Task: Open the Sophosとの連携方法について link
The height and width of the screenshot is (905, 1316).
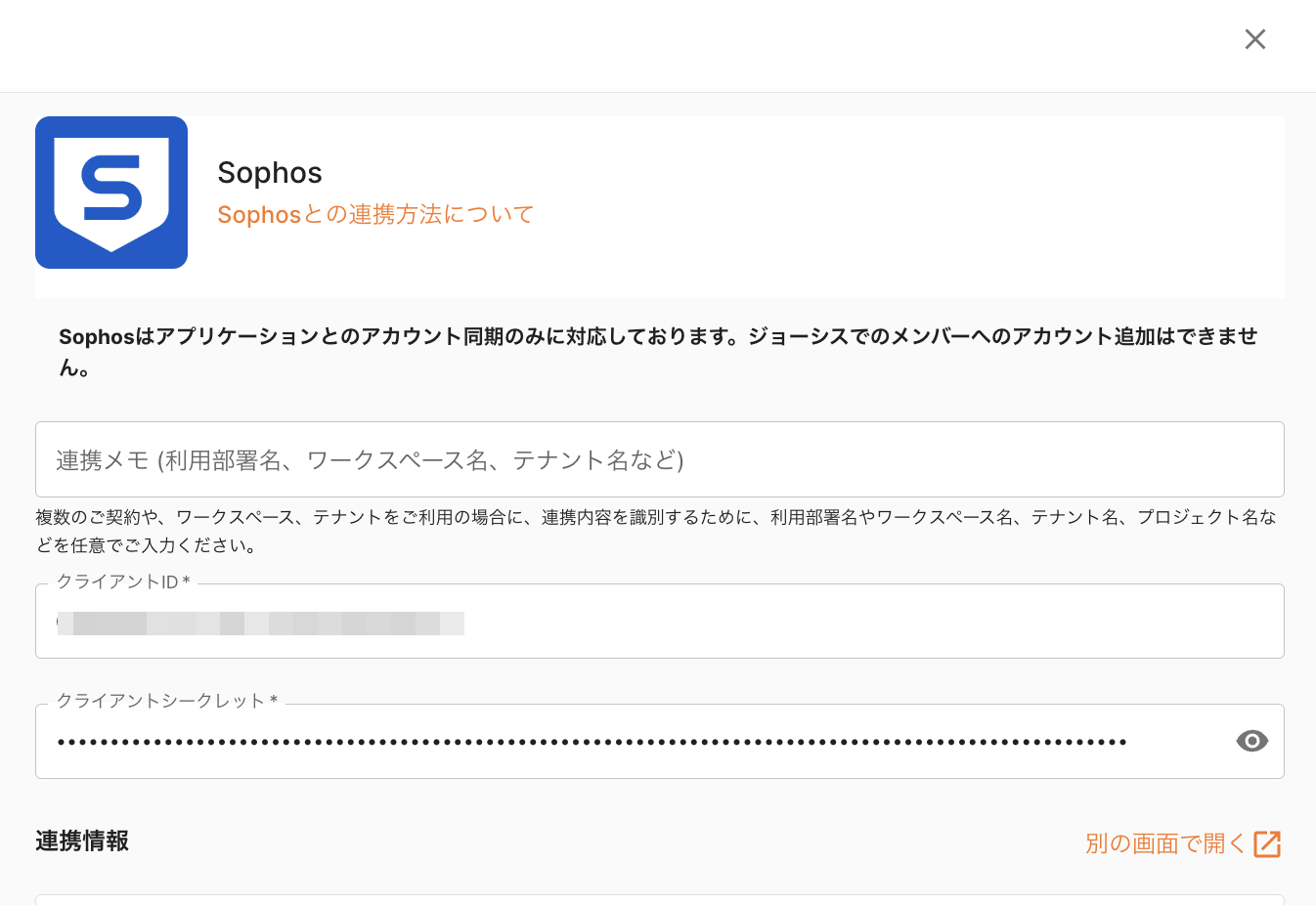Action: [x=375, y=214]
